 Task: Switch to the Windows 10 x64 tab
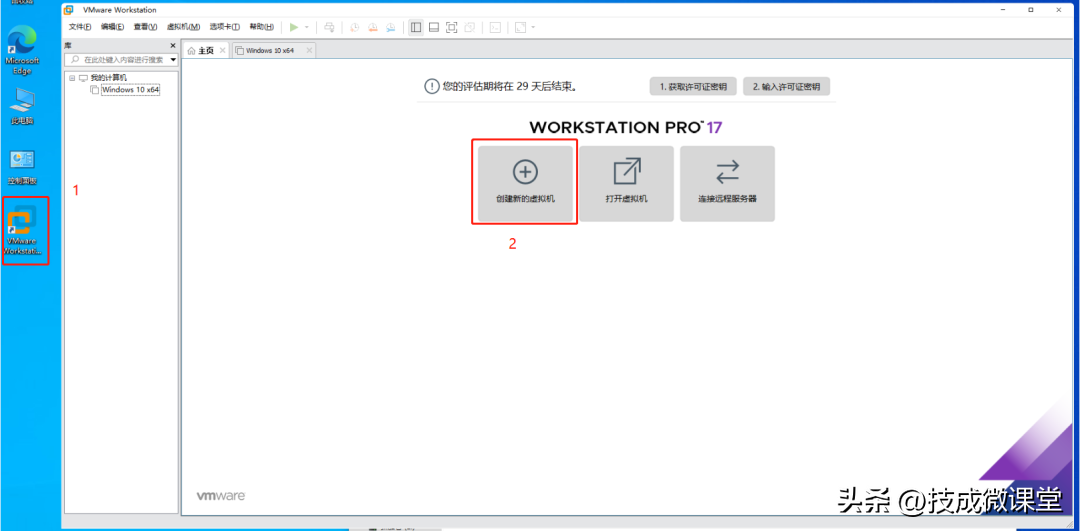(x=269, y=50)
